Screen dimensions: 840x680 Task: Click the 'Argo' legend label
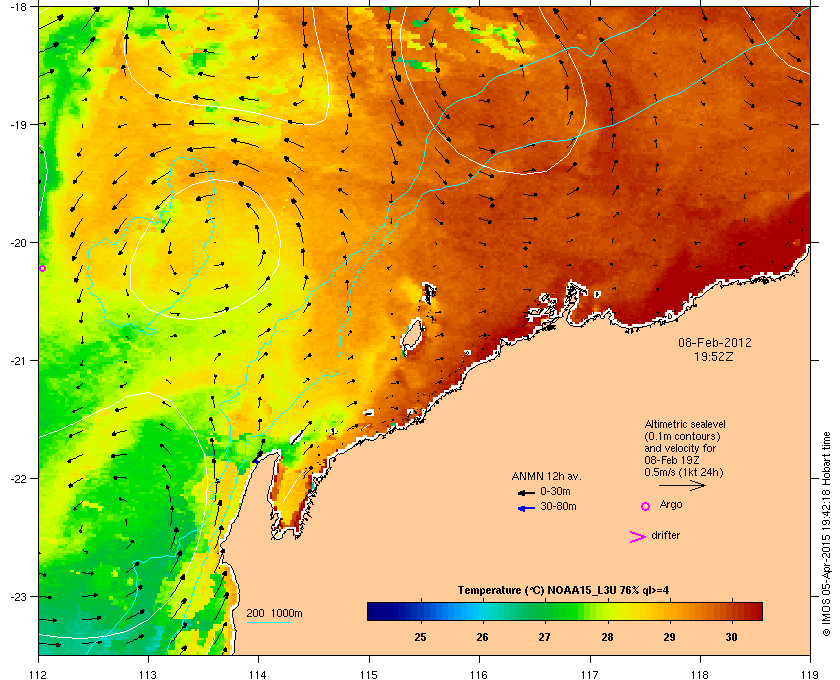click(671, 505)
